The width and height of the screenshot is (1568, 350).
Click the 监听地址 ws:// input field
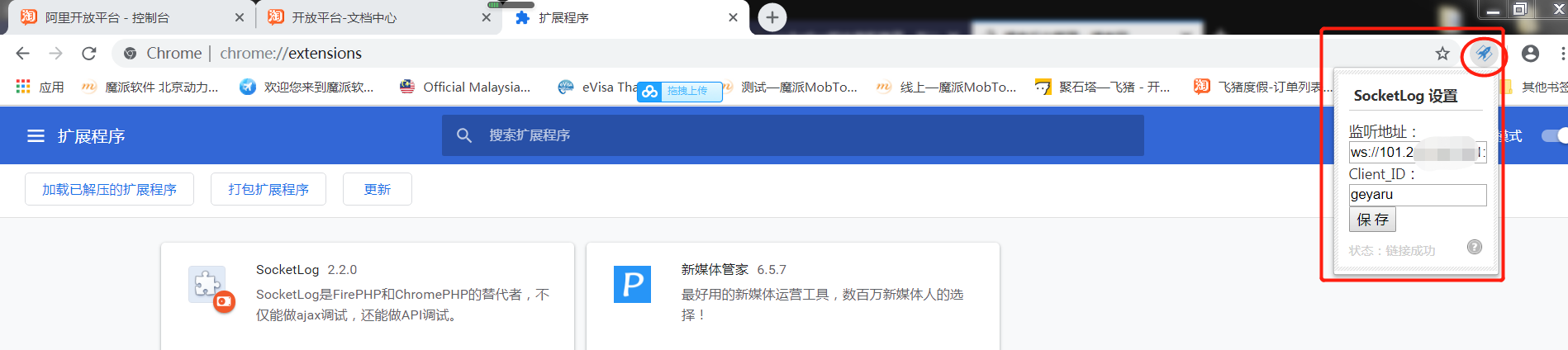tap(1418, 152)
